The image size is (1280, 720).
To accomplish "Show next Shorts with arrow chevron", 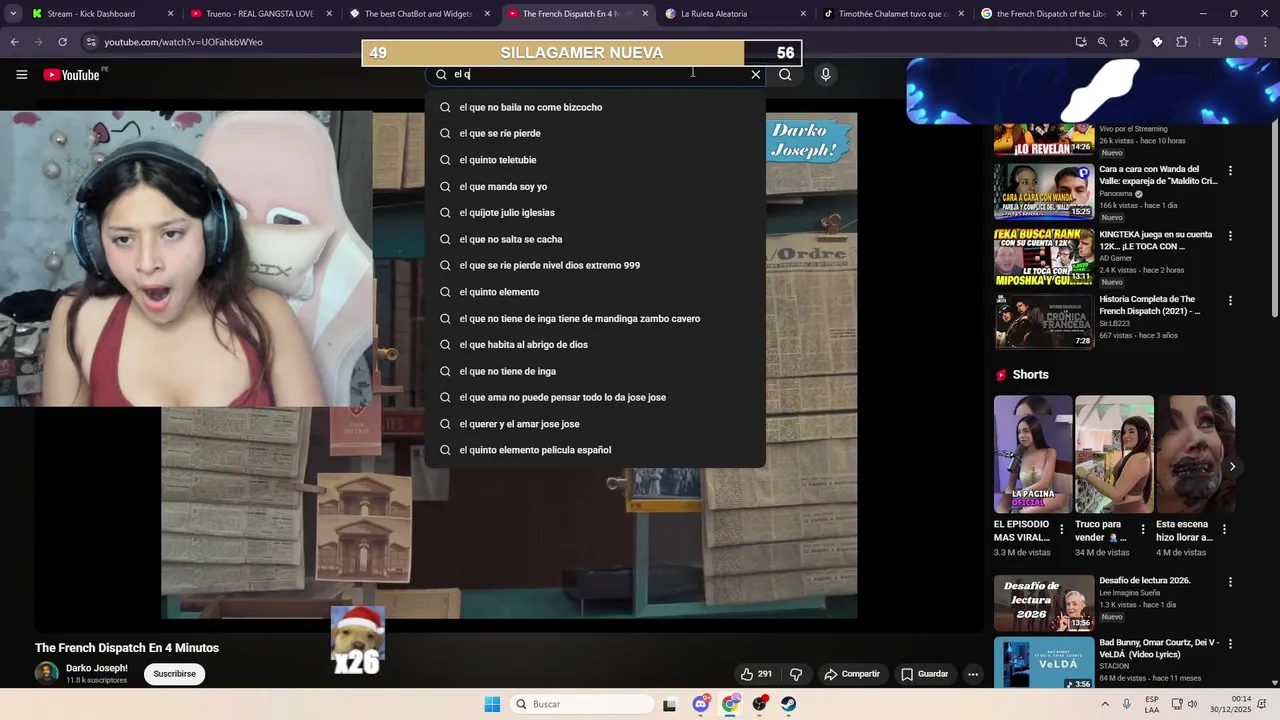I will [1232, 466].
